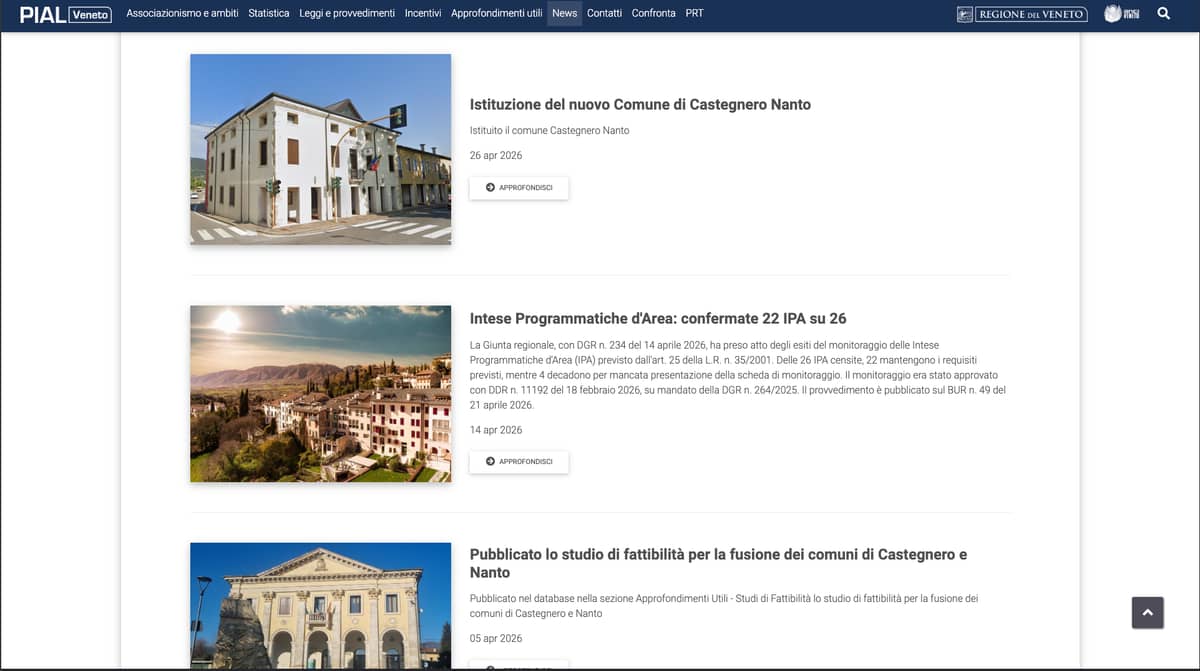Open the Confronta menu item

(654, 13)
